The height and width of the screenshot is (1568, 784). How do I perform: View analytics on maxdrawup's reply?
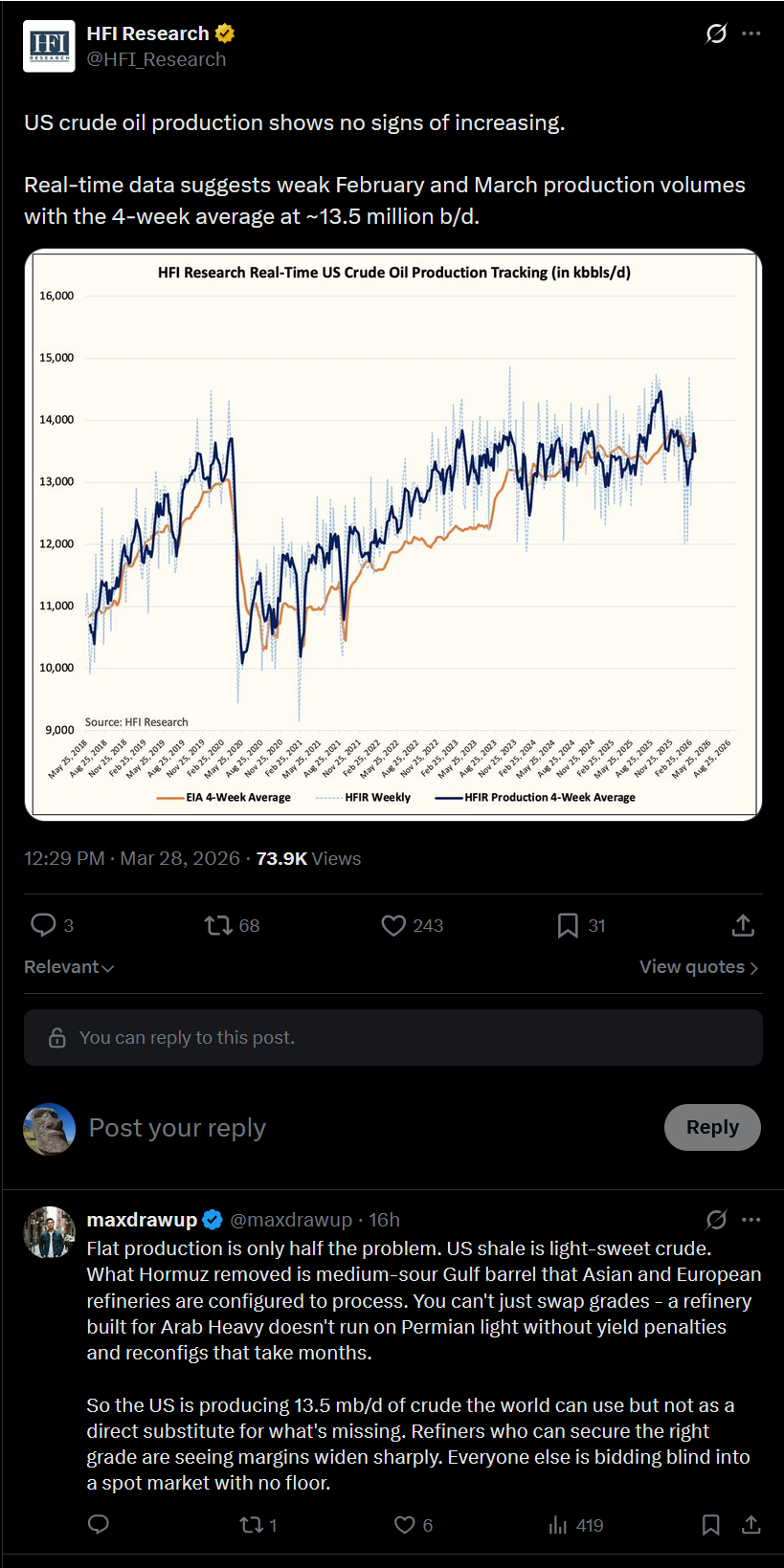point(558,1525)
